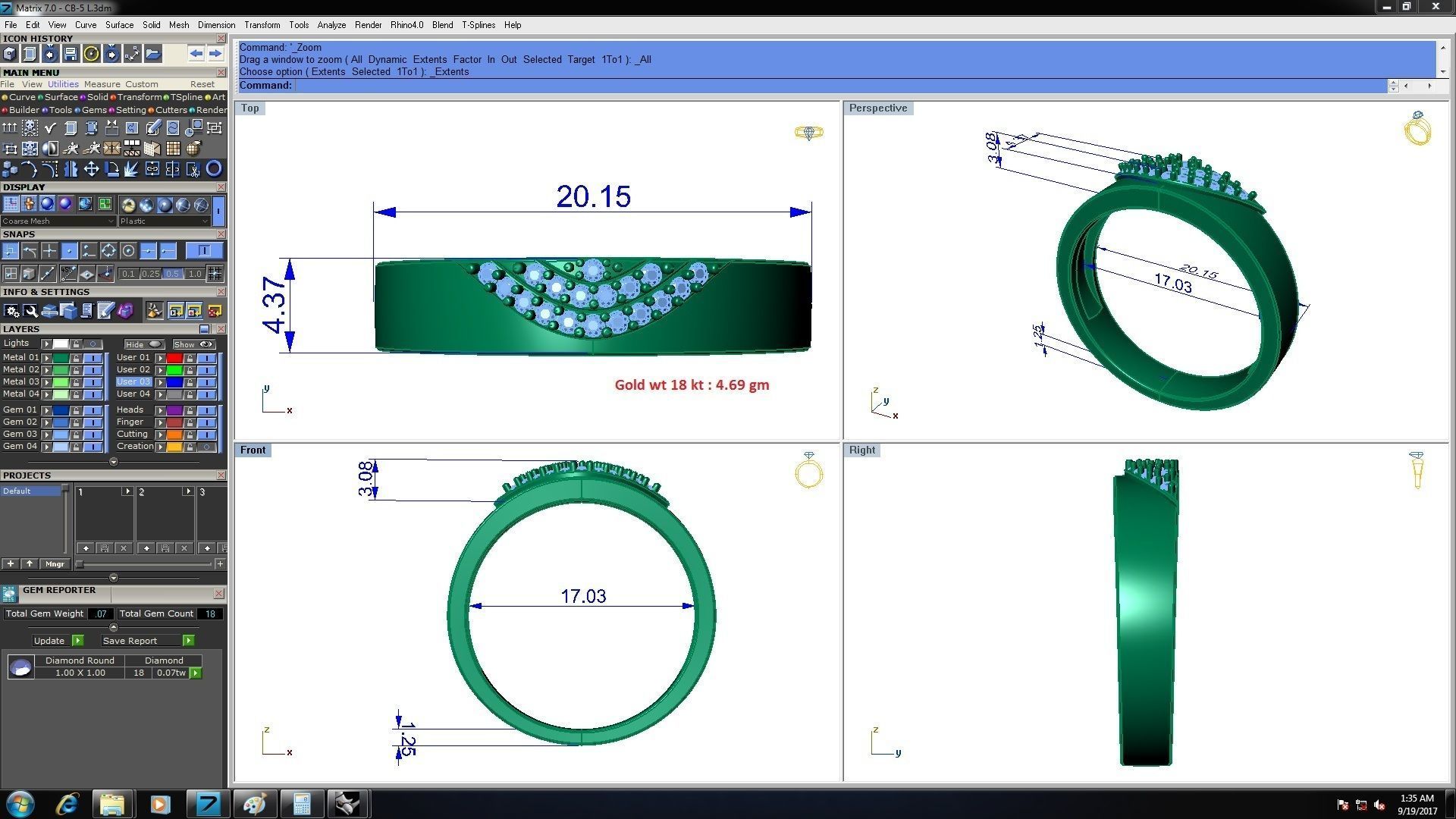Click the open folder icon in Icon History
The image size is (1456, 819).
coord(153,54)
